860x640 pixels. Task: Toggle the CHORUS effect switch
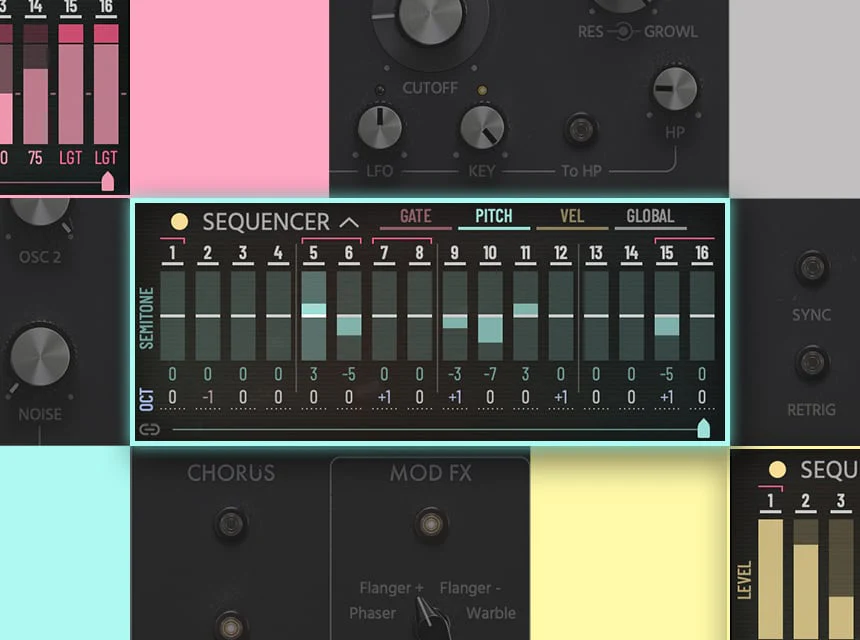pos(231,523)
